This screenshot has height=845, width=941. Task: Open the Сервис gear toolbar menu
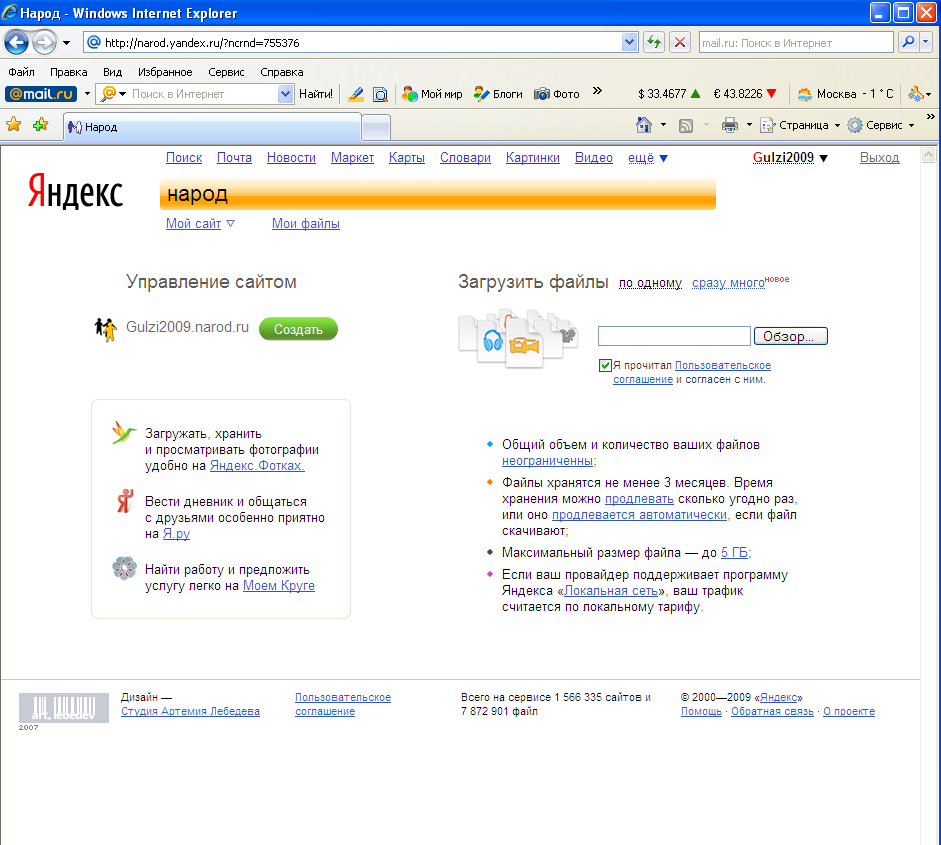(880, 125)
